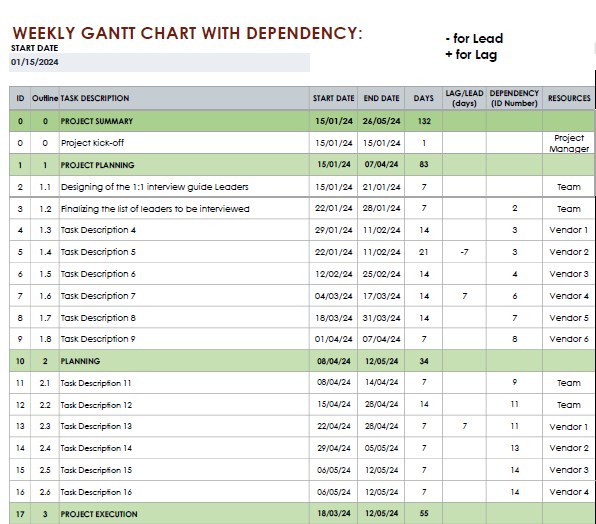Viewport: 596px width, 524px height.
Task: Select the RESOURCES column header
Action: 569,98
